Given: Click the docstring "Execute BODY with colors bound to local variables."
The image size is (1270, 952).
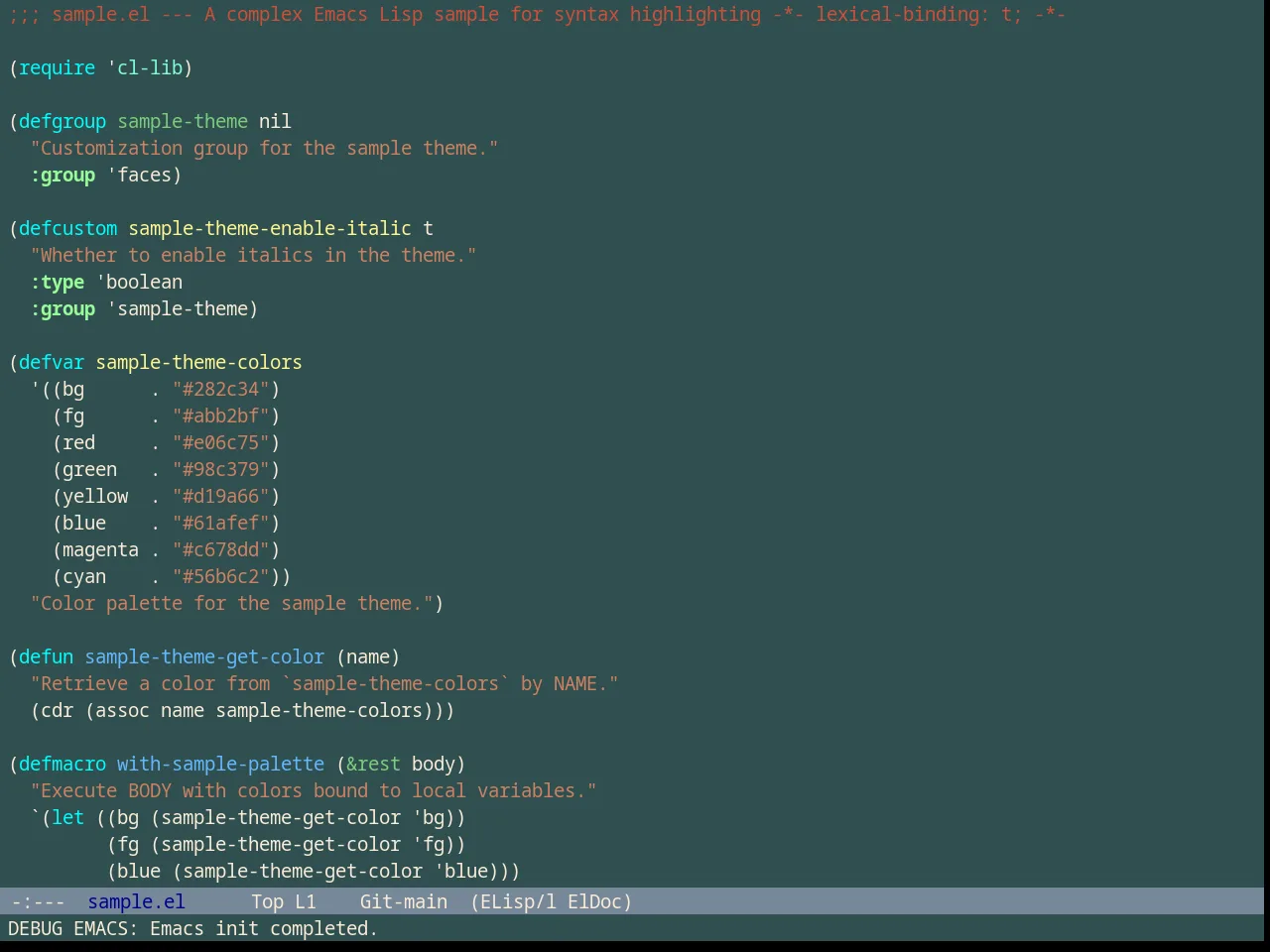Looking at the screenshot, I should coord(314,790).
